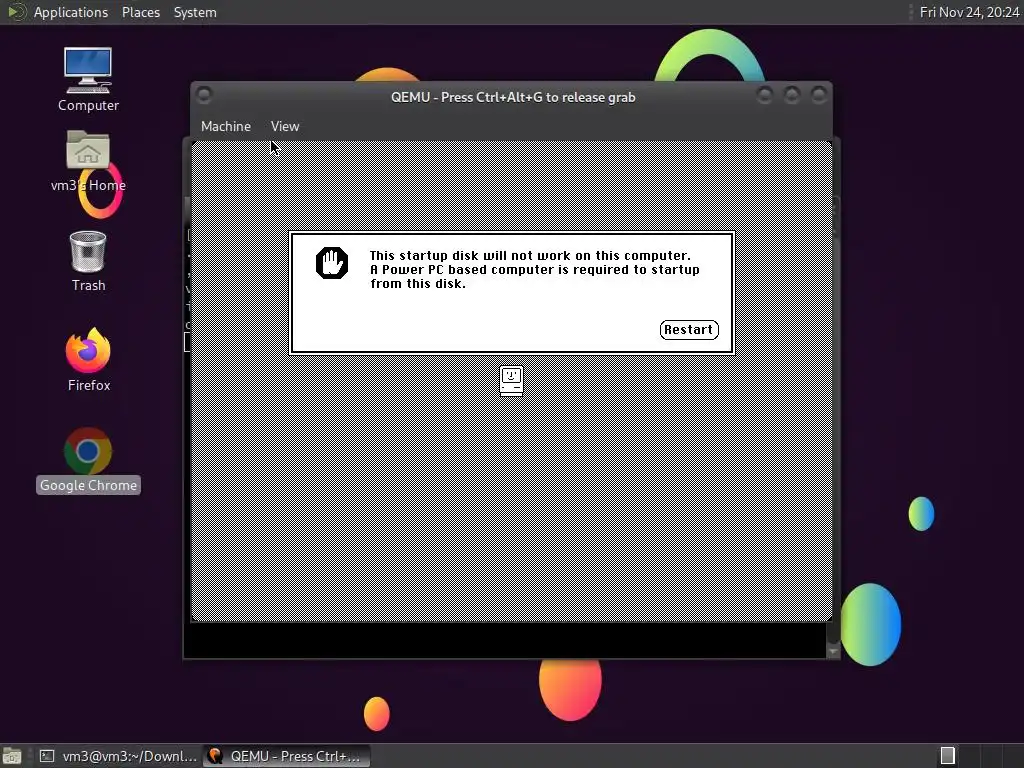
Task: Open the Computer desktop icon
Action: 88,80
